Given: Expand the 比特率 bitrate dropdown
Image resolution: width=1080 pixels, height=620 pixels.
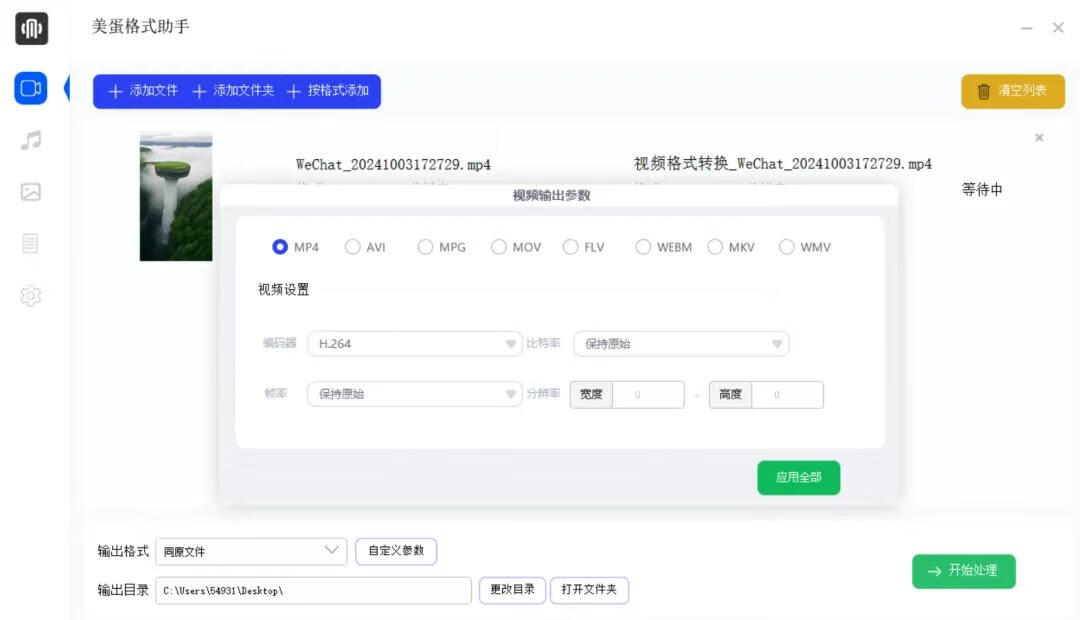Looking at the screenshot, I should [681, 344].
